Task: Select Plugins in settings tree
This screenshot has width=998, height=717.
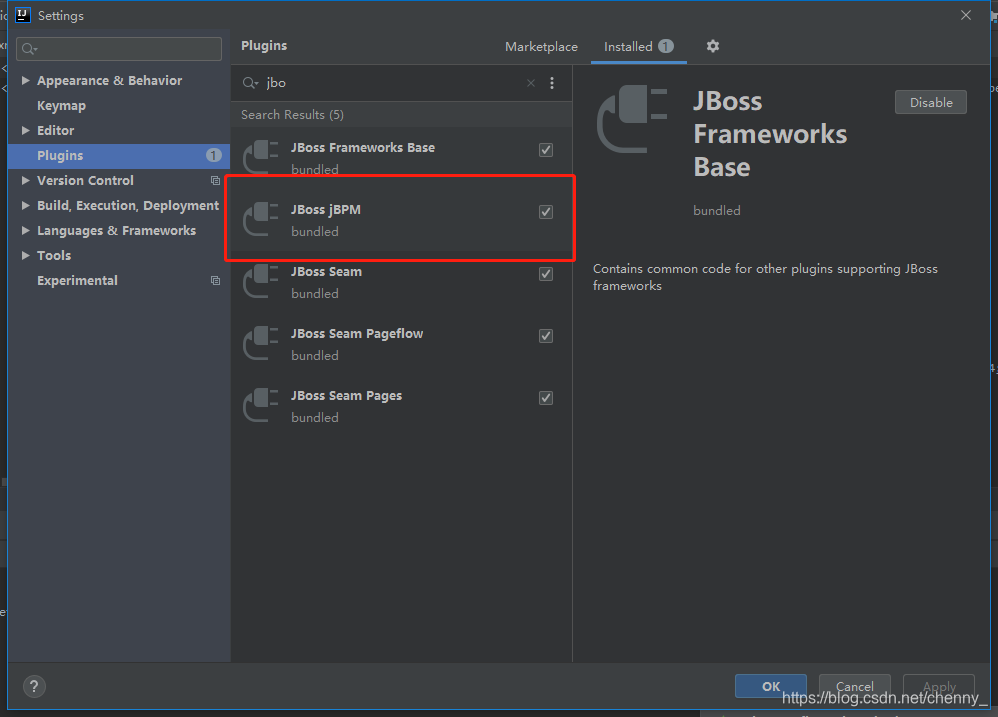Action: tap(119, 156)
